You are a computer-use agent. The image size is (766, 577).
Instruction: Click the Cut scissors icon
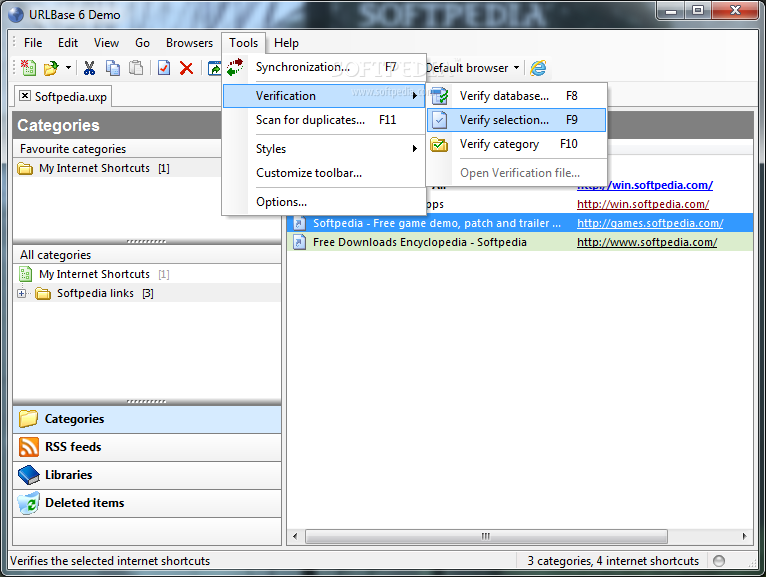[x=89, y=68]
